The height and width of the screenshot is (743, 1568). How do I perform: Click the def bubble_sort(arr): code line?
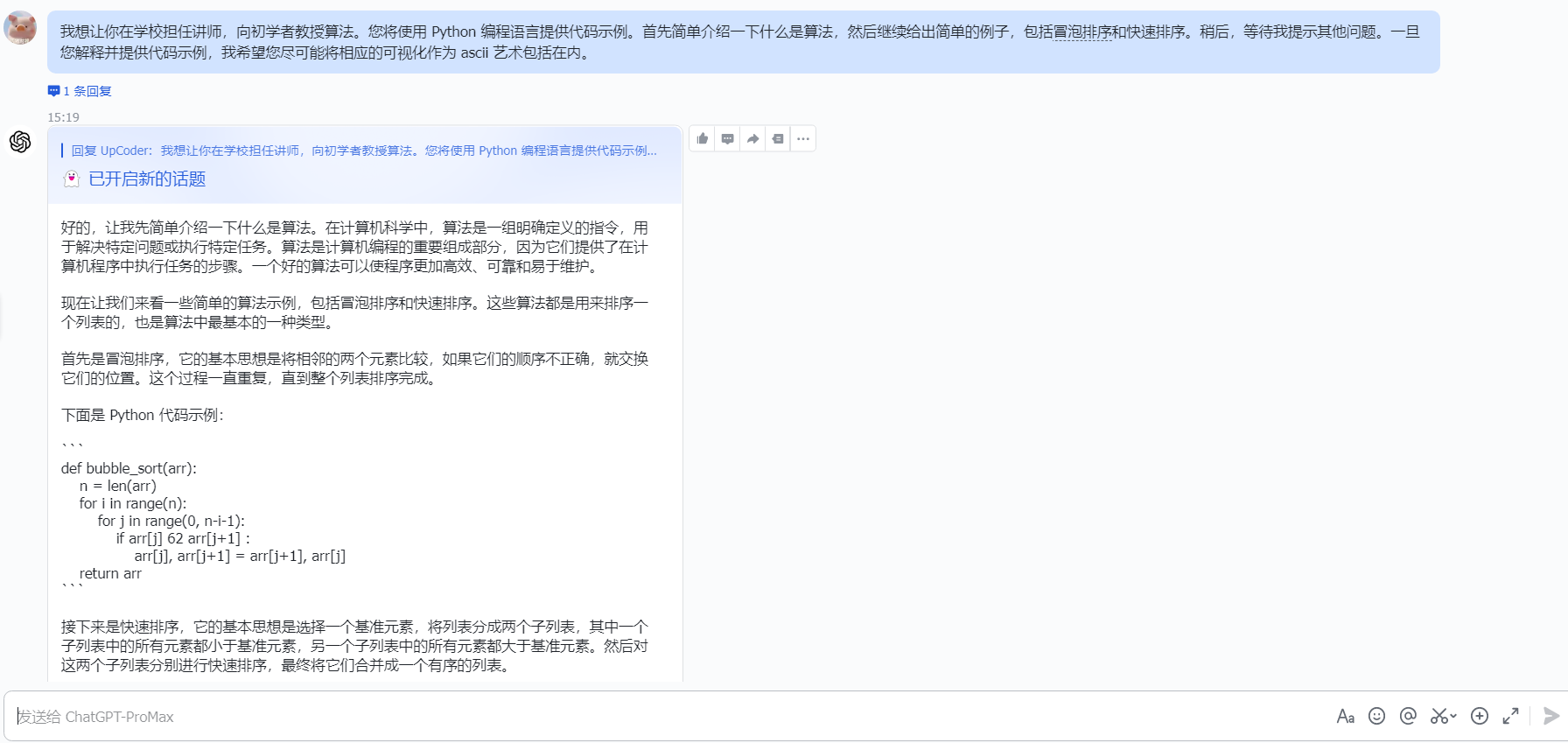pyautogui.click(x=129, y=468)
